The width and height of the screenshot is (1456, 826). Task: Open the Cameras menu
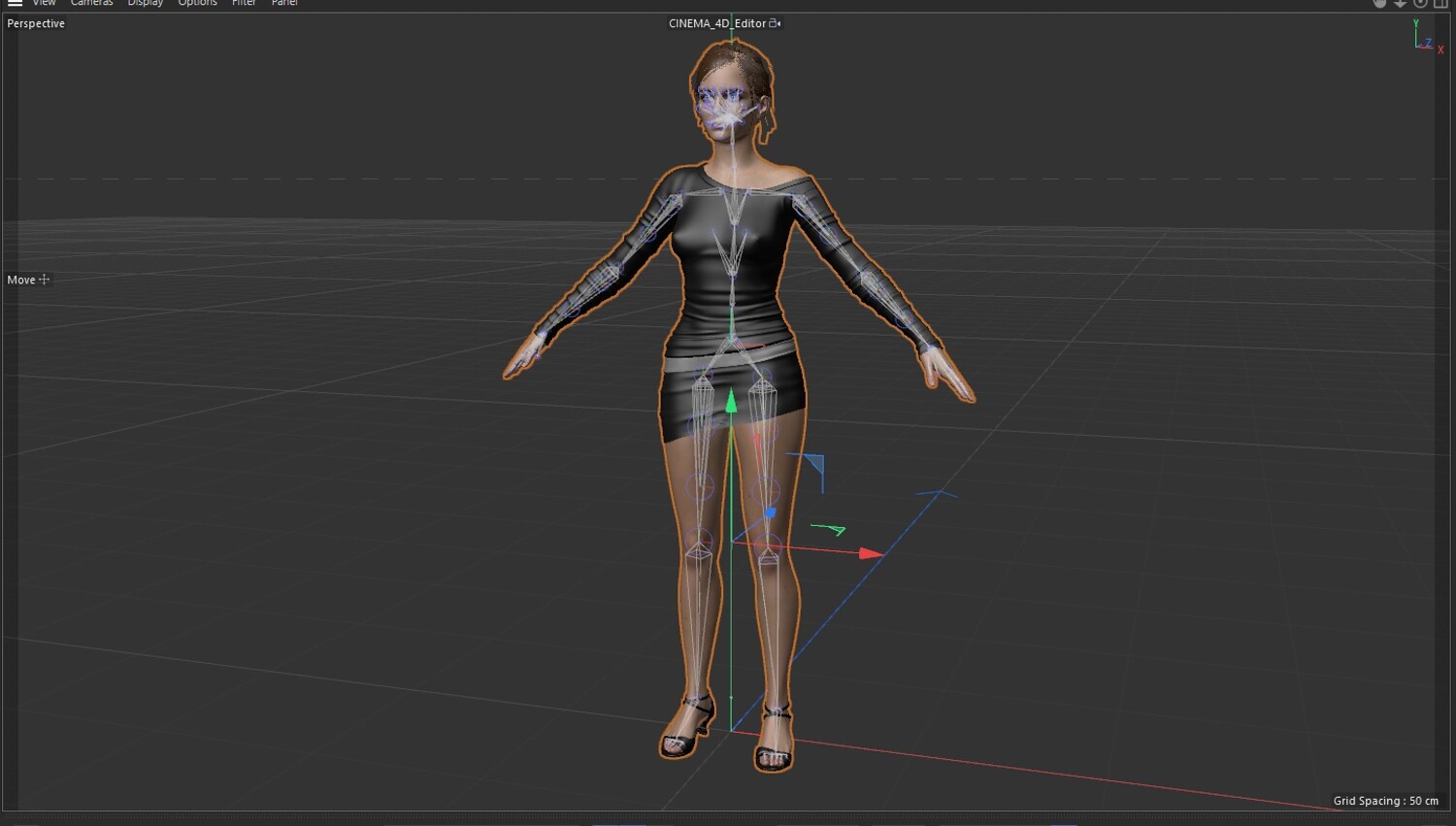pos(91,3)
